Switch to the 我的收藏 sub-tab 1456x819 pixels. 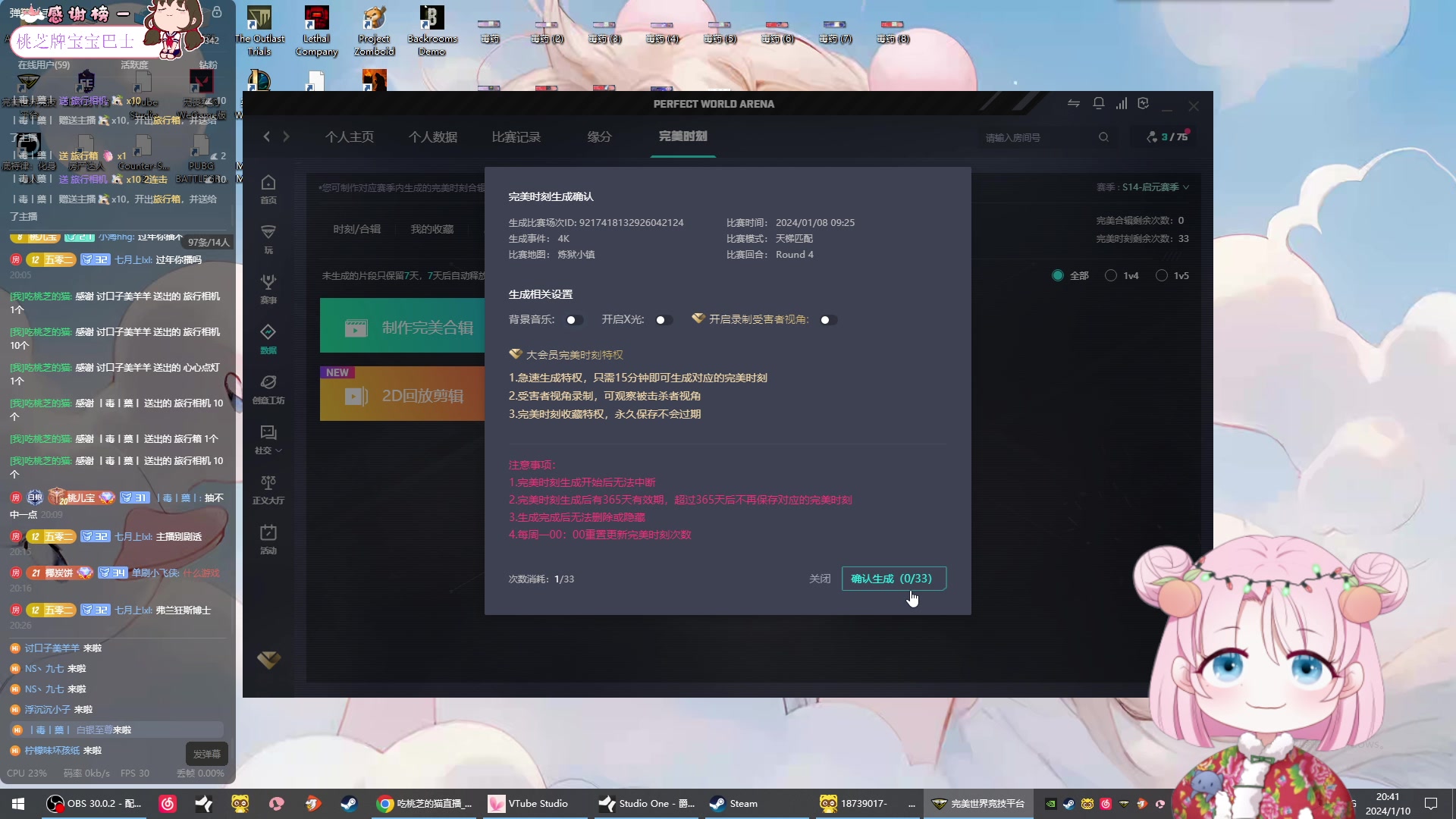(432, 229)
